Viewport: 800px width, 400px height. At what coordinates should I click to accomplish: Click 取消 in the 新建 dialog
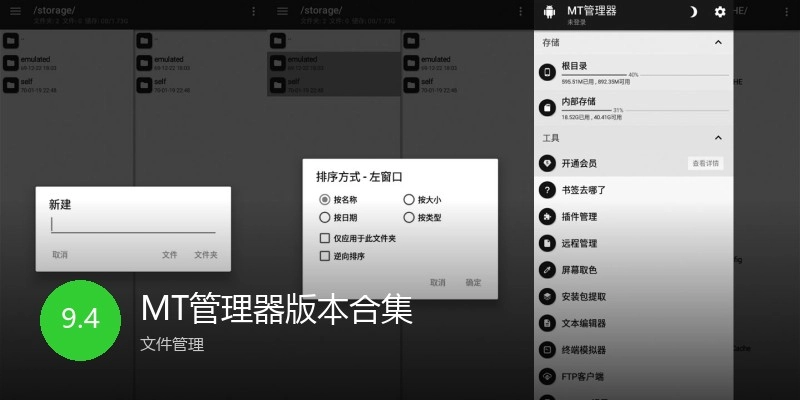60,255
